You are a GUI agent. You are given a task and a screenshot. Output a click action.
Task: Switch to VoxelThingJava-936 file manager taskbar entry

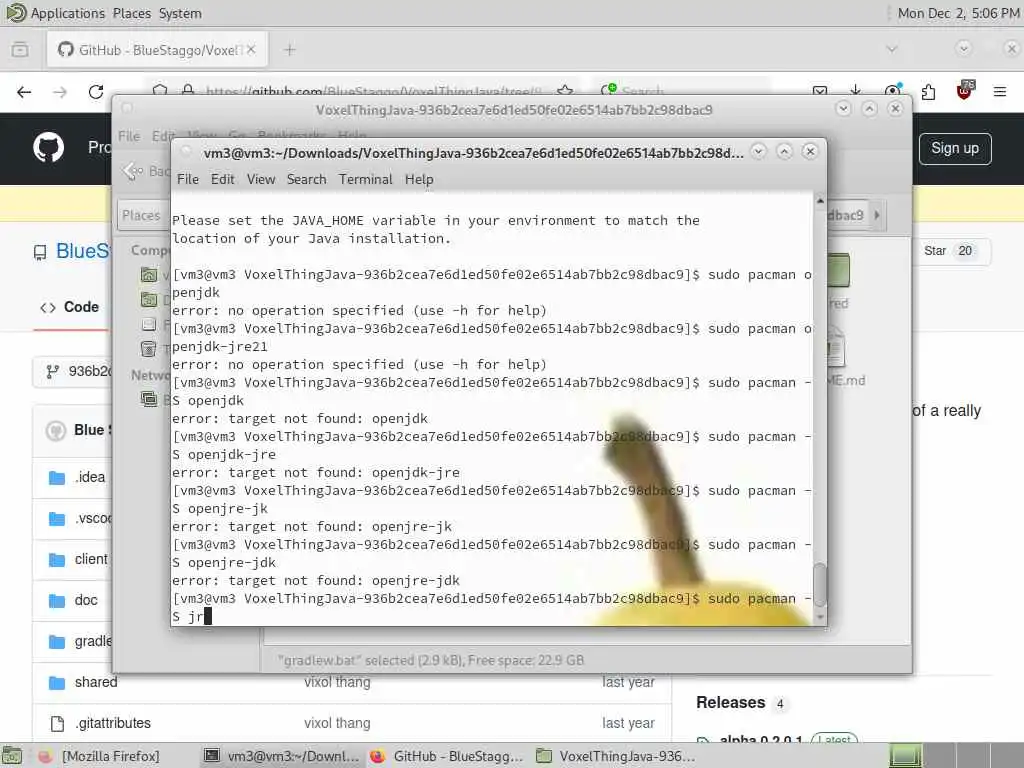pos(615,756)
